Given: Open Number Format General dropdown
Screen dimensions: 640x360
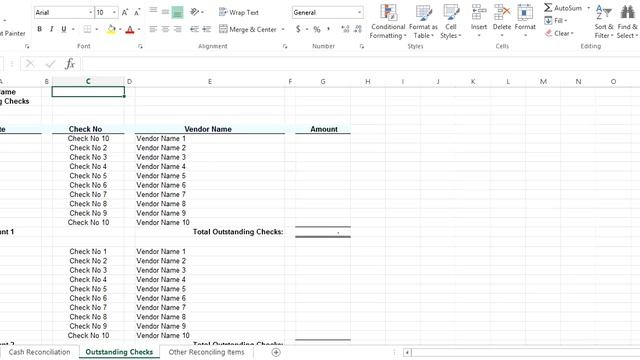Looking at the screenshot, I should tap(327, 13).
